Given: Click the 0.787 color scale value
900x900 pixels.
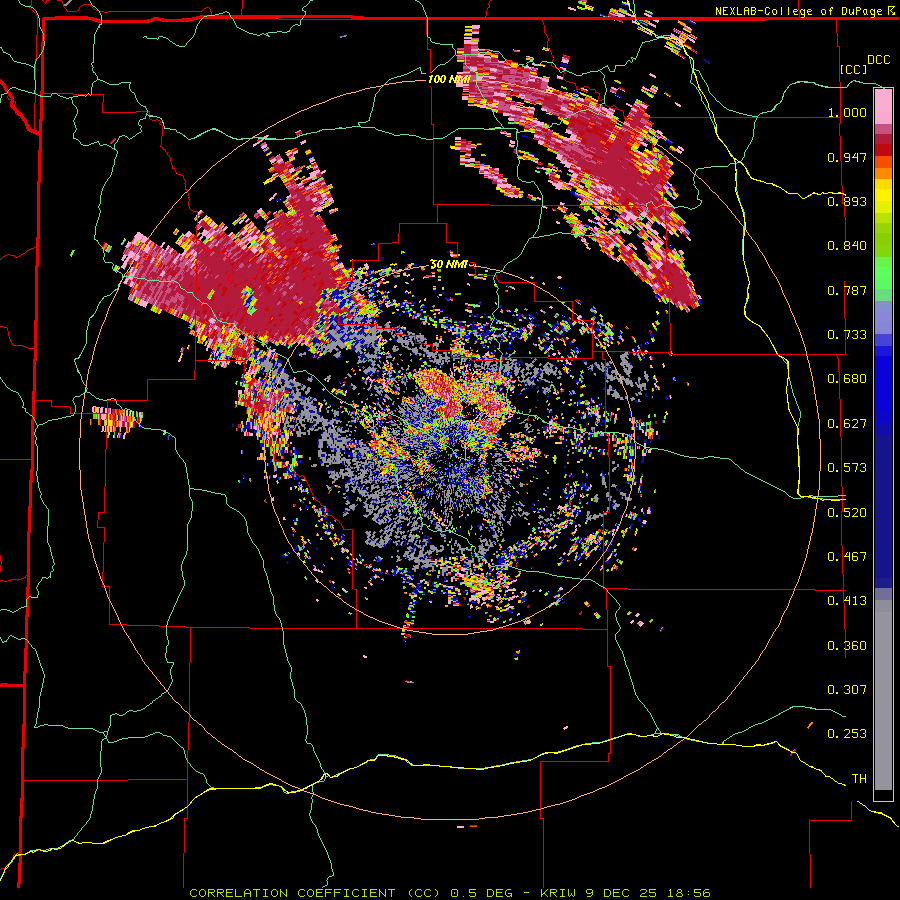Looking at the screenshot, I should coord(847,290).
